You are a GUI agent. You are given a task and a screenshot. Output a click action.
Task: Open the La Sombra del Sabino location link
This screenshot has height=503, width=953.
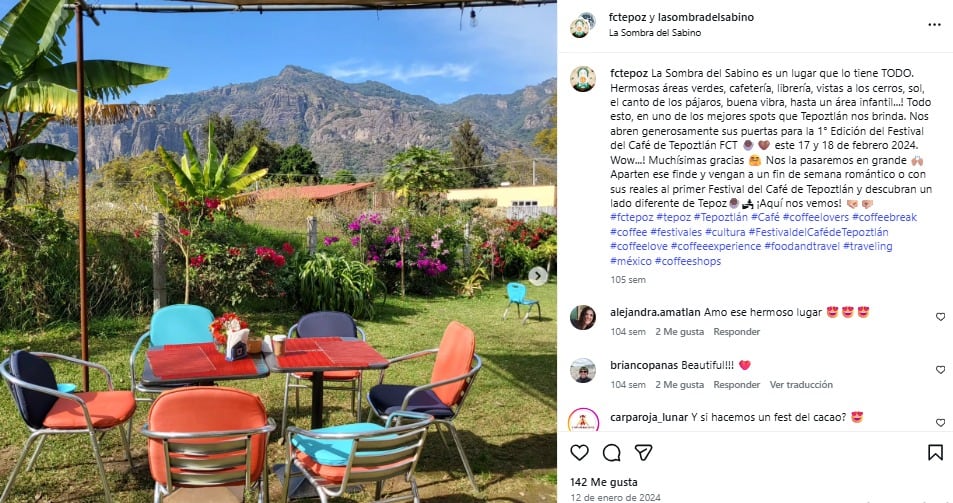[655, 33]
